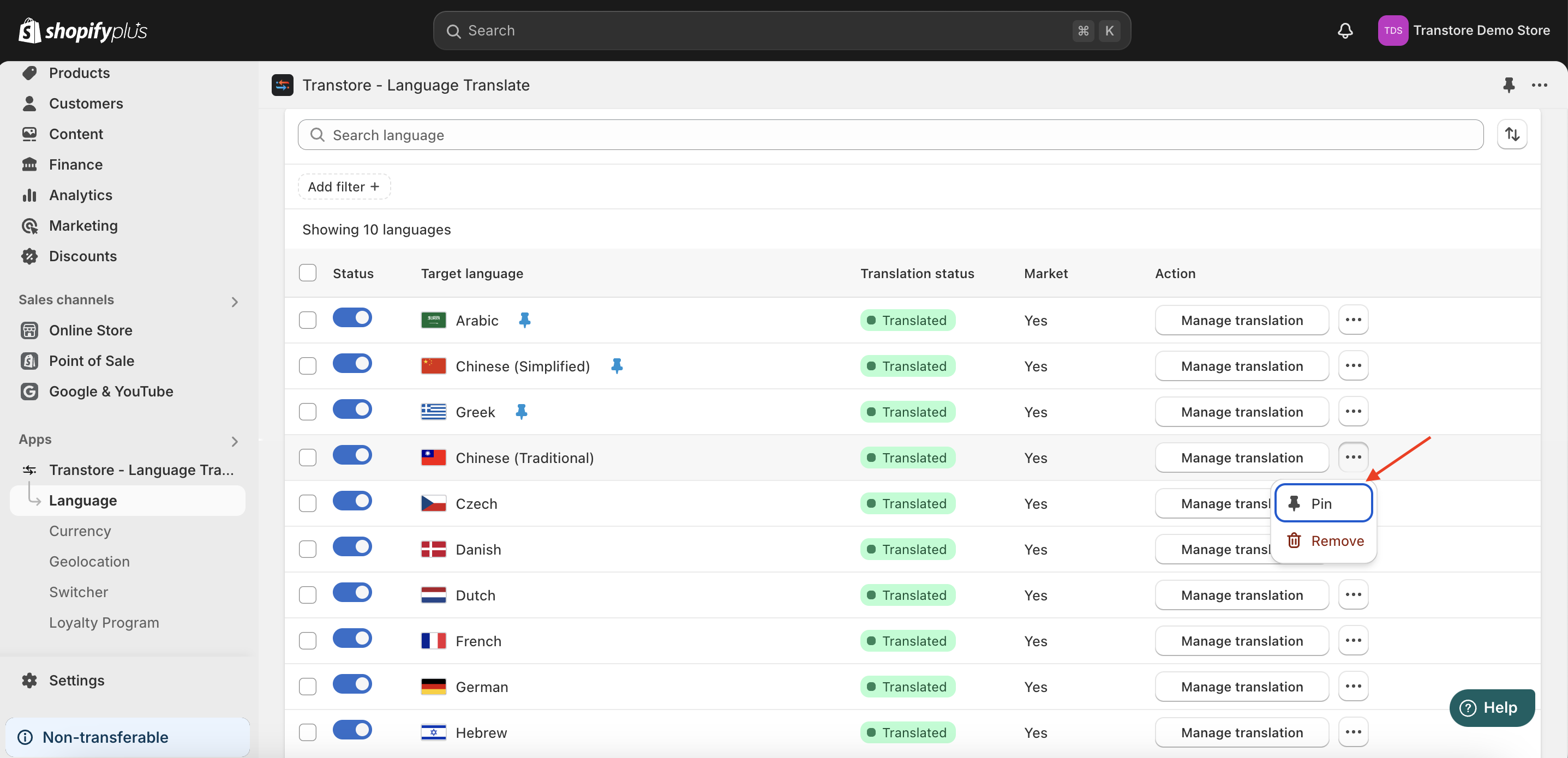Check the select-all languages checkbox
The image size is (1568, 758).
(x=307, y=273)
